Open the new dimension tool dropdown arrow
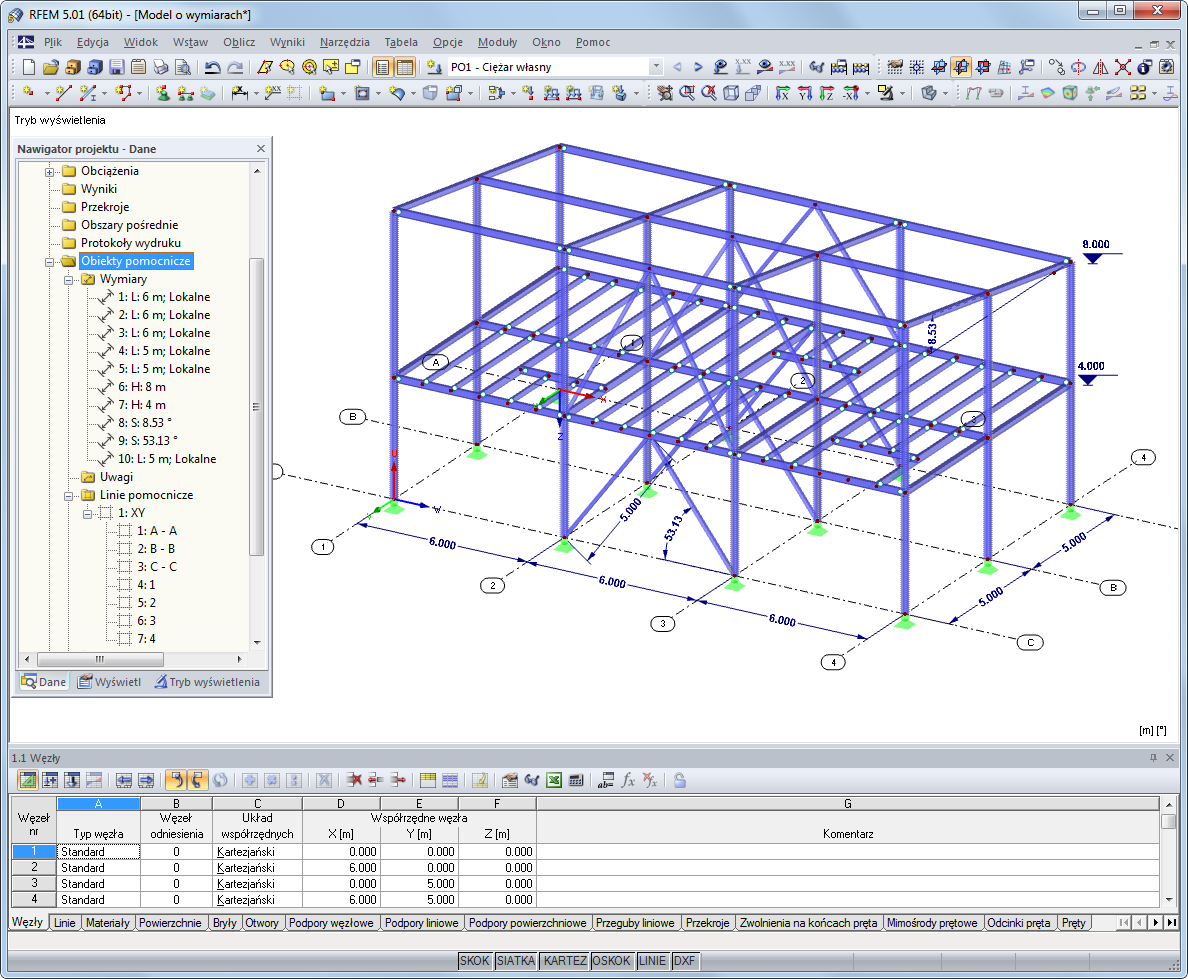 256,94
